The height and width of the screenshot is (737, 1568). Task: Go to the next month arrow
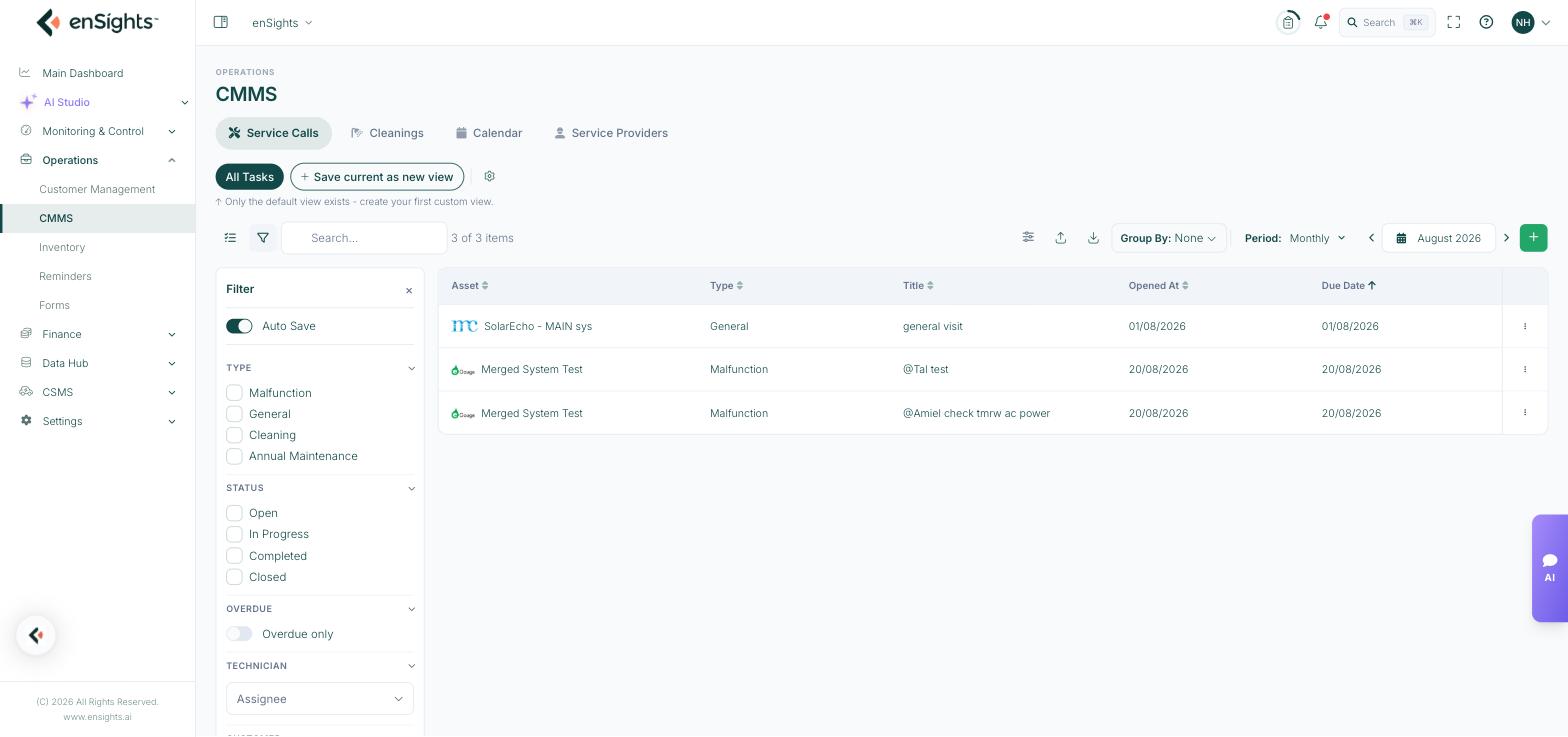[x=1506, y=238]
